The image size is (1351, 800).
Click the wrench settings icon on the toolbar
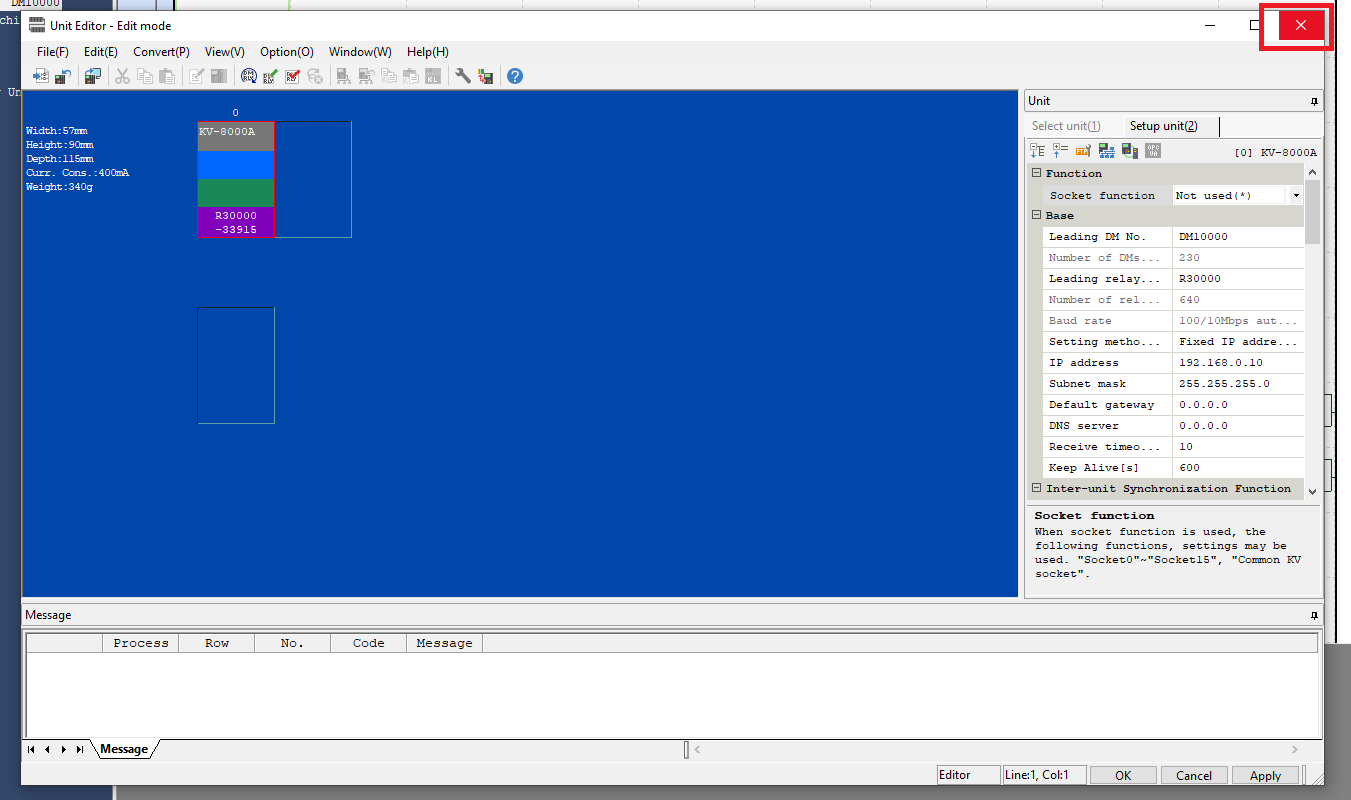coord(462,76)
